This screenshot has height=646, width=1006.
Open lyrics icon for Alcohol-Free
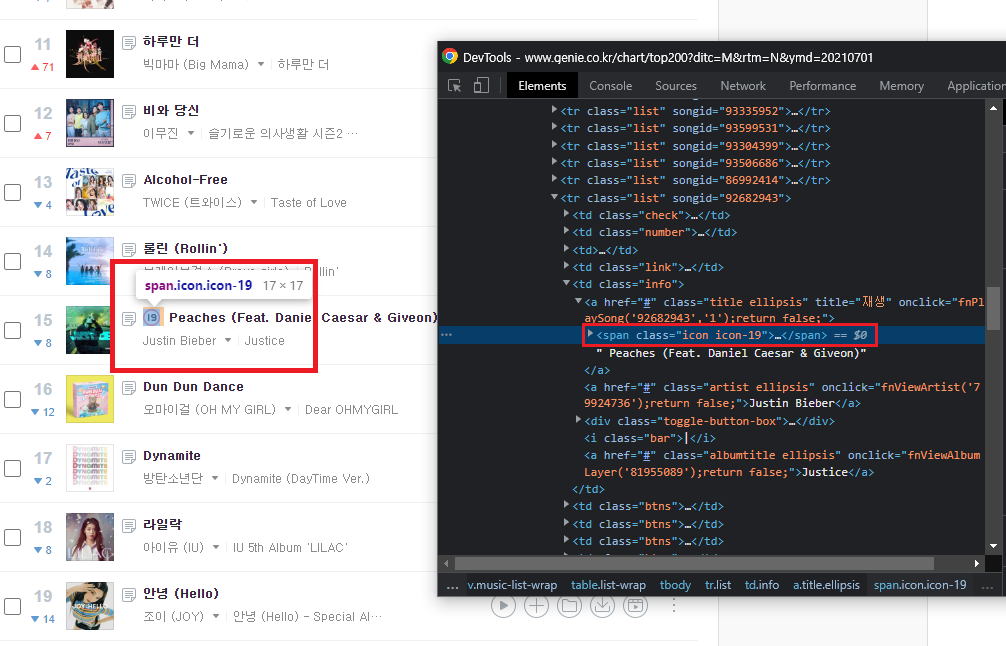coord(129,180)
